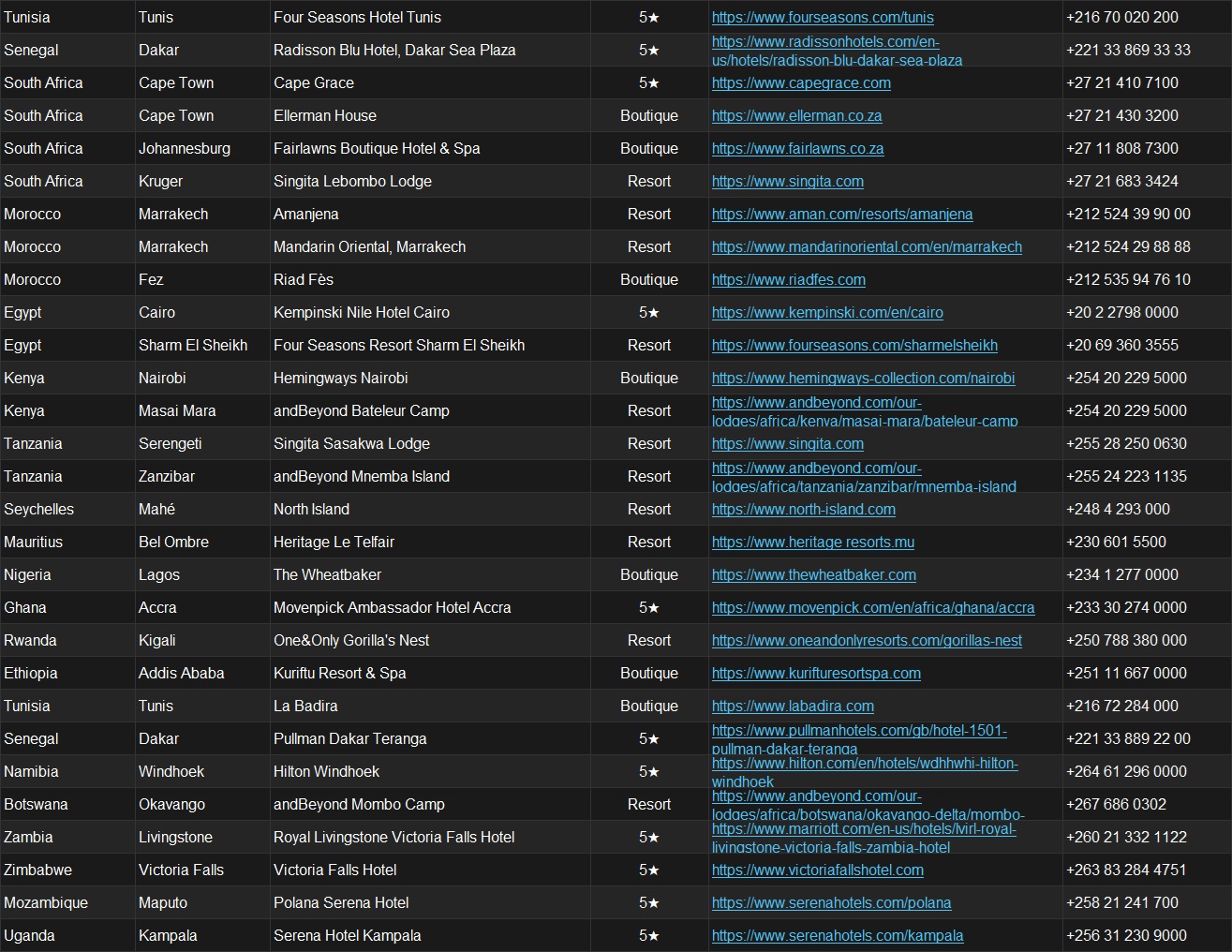Click the "Ghana" country cell
The image size is (1232, 952).
point(67,607)
